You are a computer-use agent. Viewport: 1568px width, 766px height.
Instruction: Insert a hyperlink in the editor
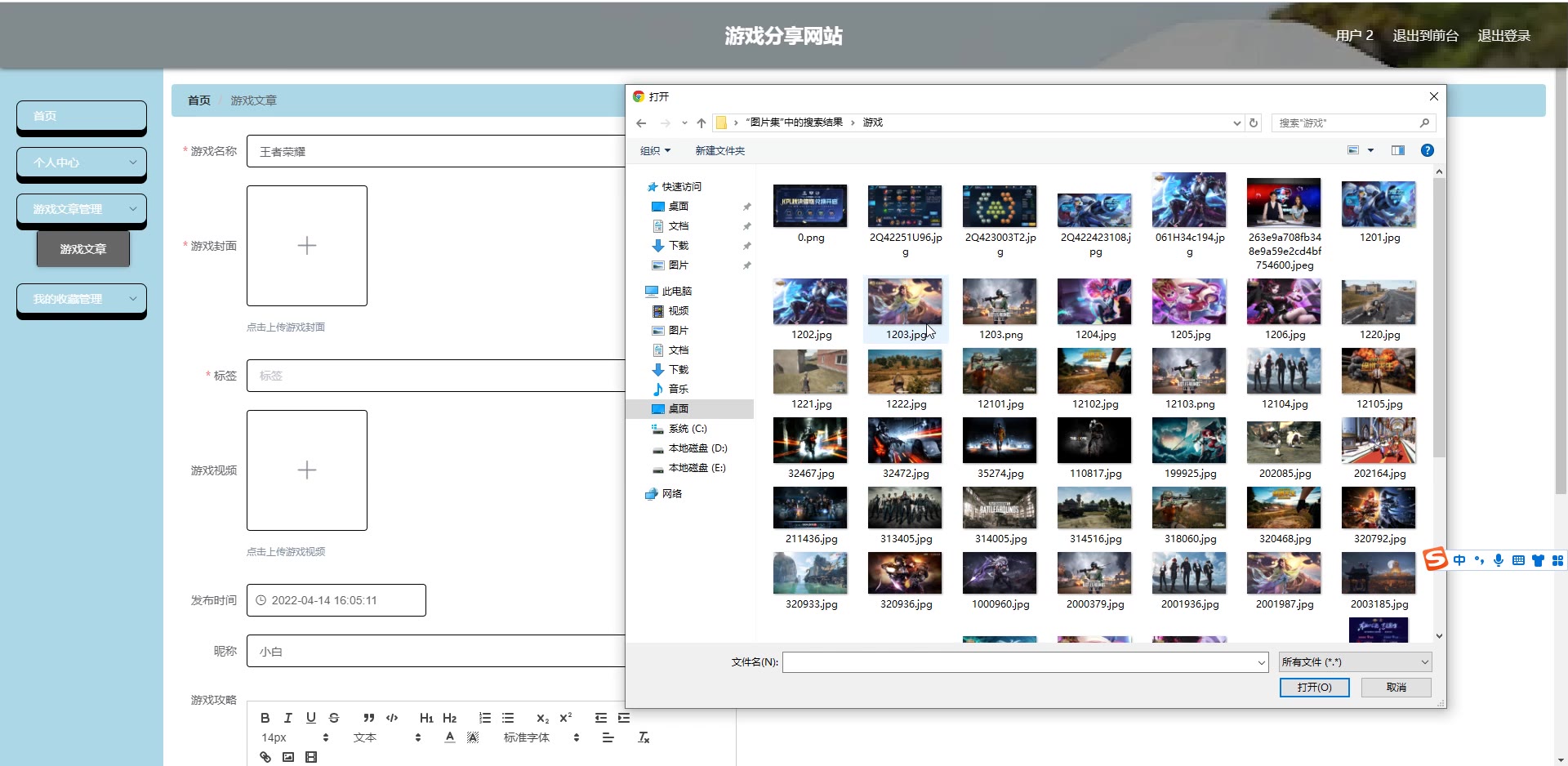click(265, 757)
